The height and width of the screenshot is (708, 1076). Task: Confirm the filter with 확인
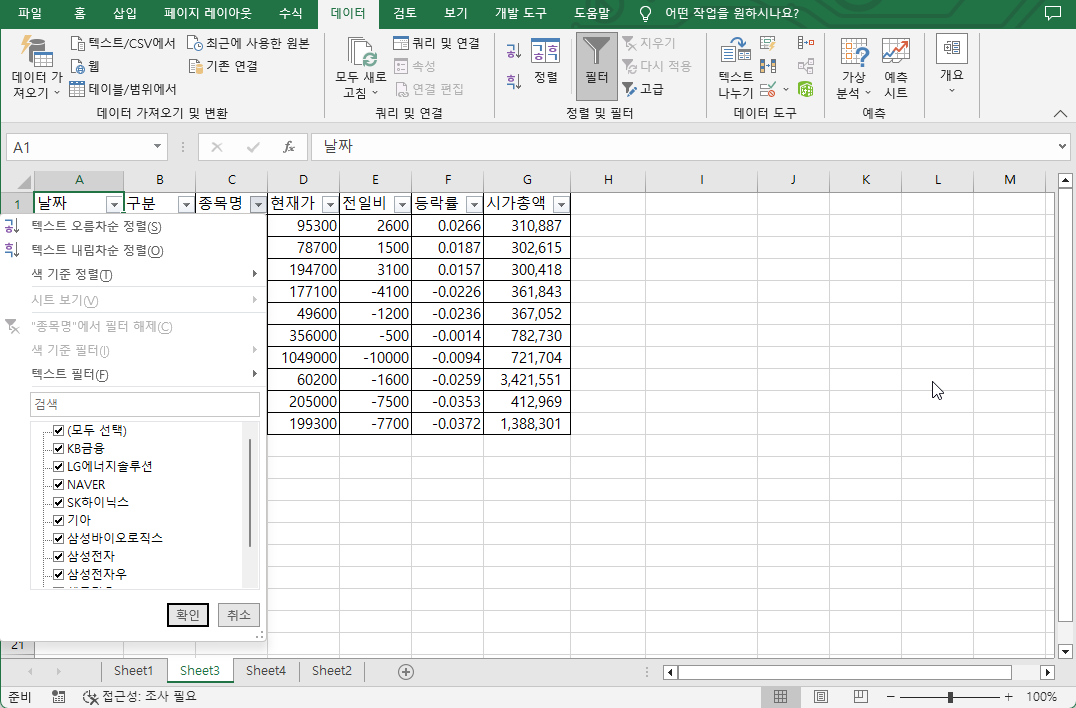187,615
